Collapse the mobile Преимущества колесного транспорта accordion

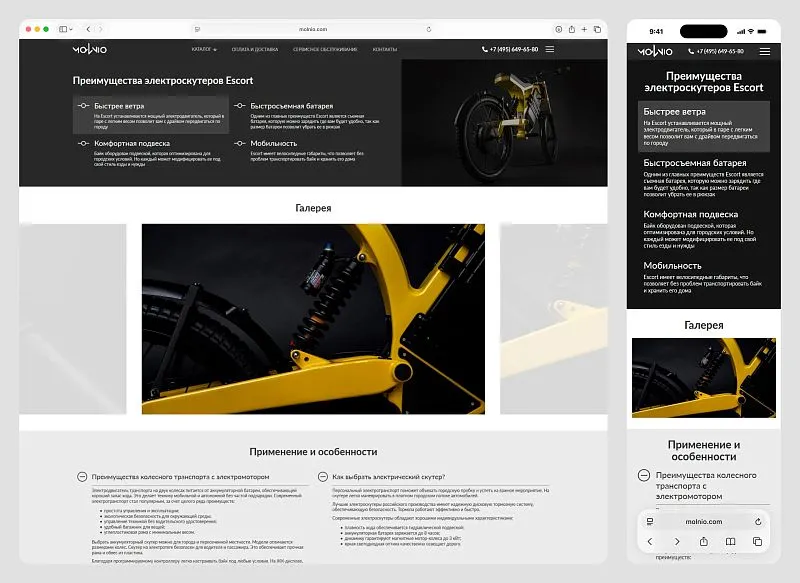(x=644, y=475)
